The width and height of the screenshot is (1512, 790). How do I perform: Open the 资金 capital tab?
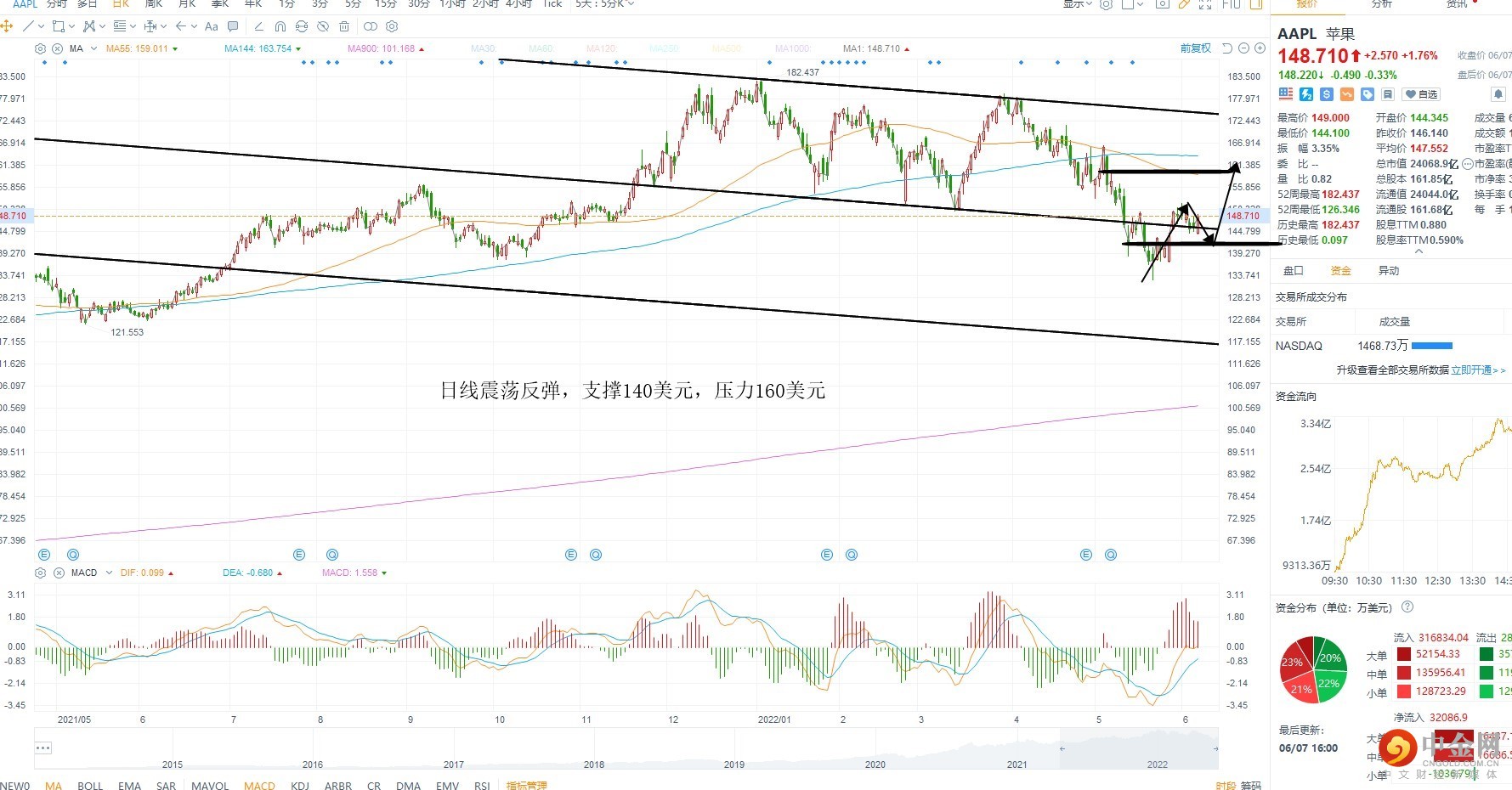[1340, 271]
